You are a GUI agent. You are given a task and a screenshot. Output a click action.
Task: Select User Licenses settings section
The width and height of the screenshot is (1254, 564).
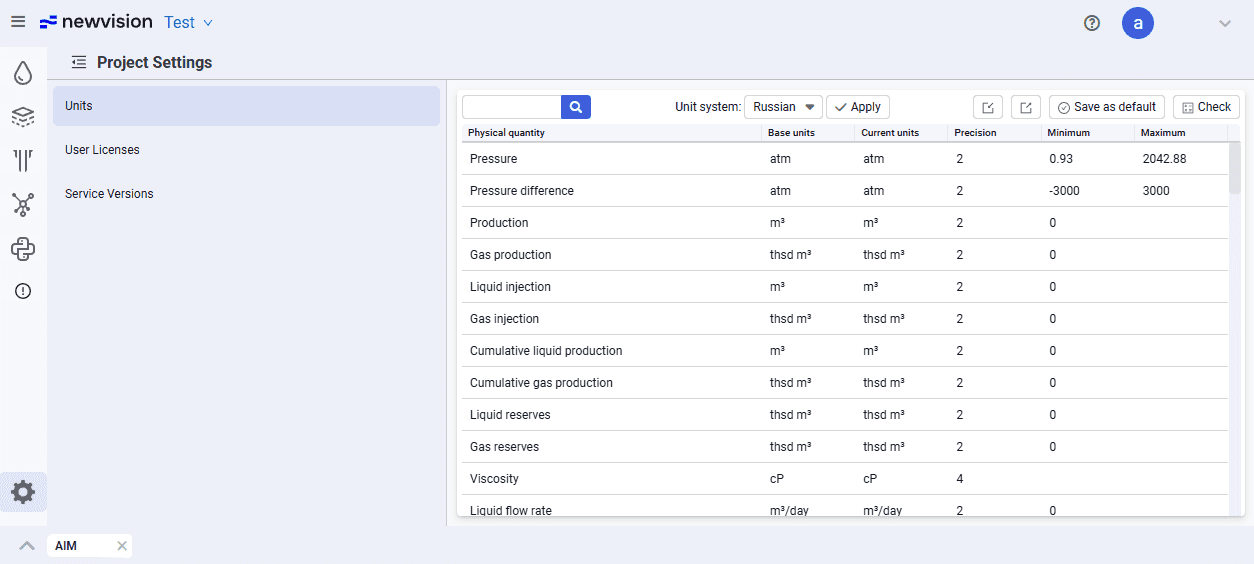(246, 150)
